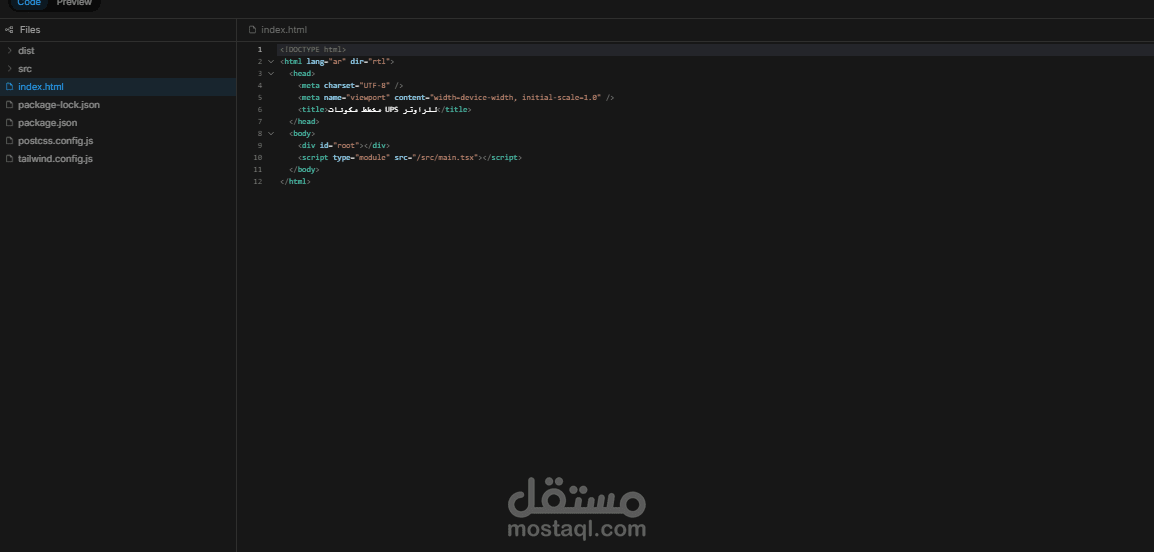The image size is (1154, 552).
Task: Click the package-lock.json file icon
Action: pyautogui.click(x=10, y=105)
